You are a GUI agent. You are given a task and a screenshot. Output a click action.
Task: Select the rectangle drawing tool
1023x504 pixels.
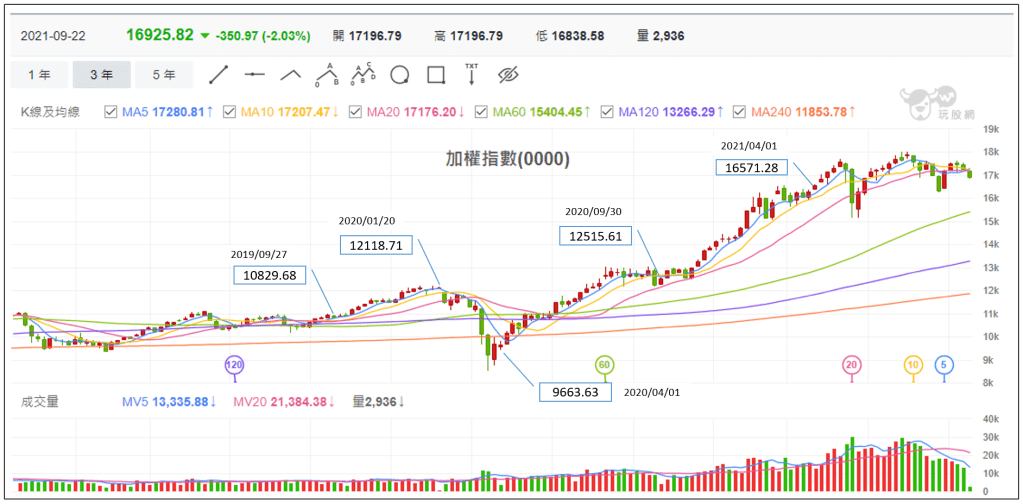[435, 75]
